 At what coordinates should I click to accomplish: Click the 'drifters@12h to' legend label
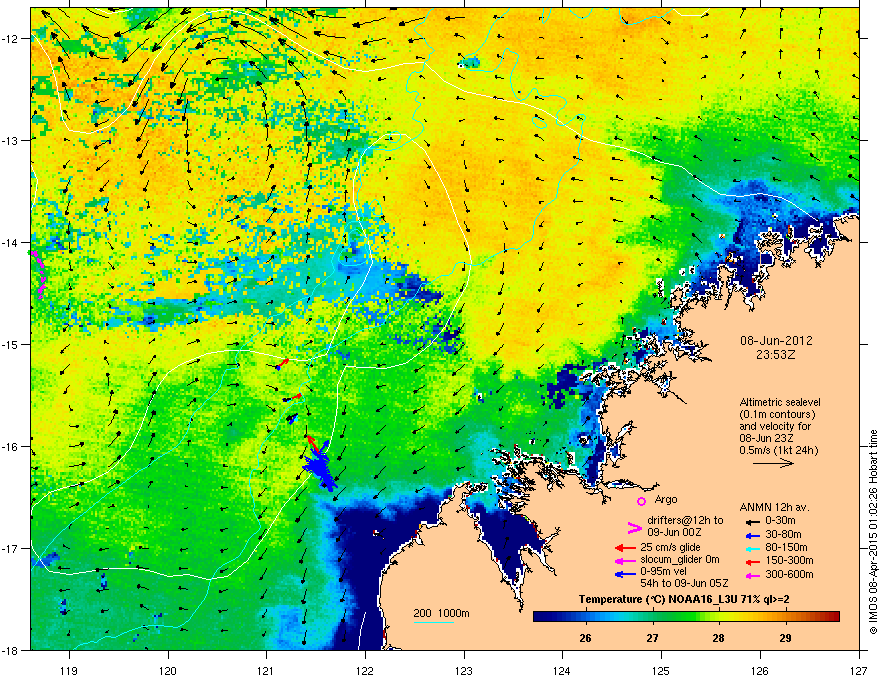[x=685, y=520]
